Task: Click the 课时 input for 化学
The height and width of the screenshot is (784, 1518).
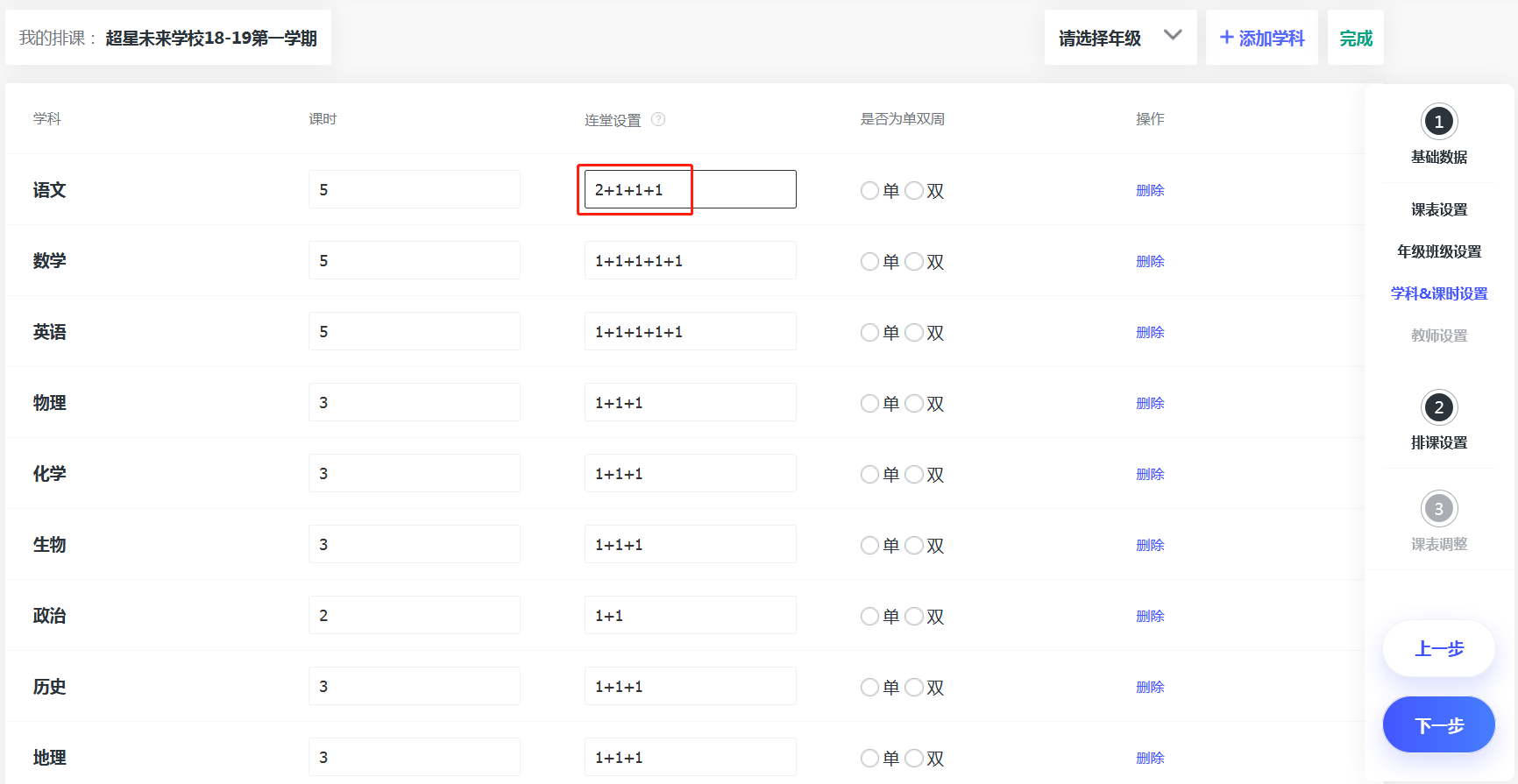Action: coord(414,474)
